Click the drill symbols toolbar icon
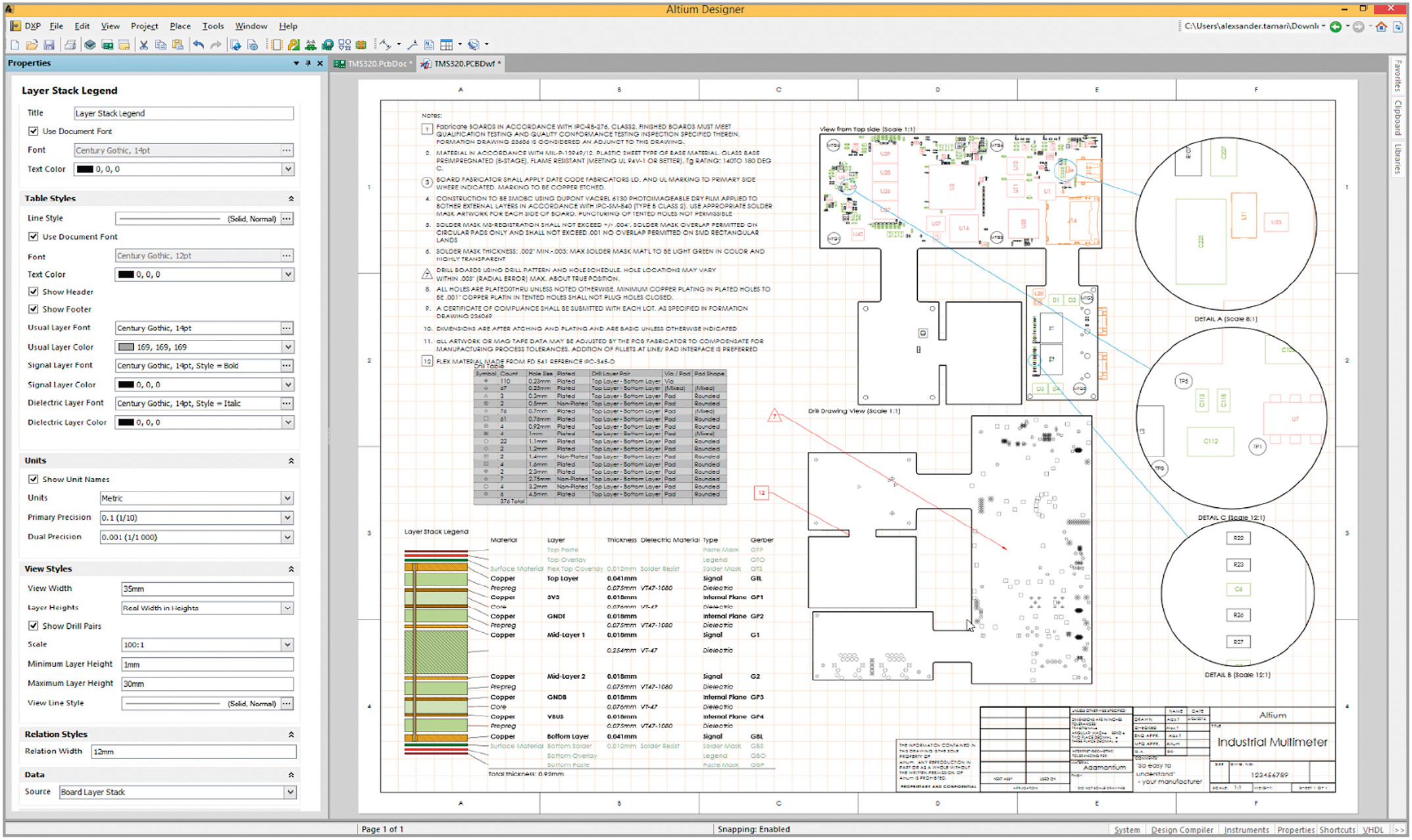Image resolution: width=1412 pixels, height=840 pixels. [x=344, y=45]
